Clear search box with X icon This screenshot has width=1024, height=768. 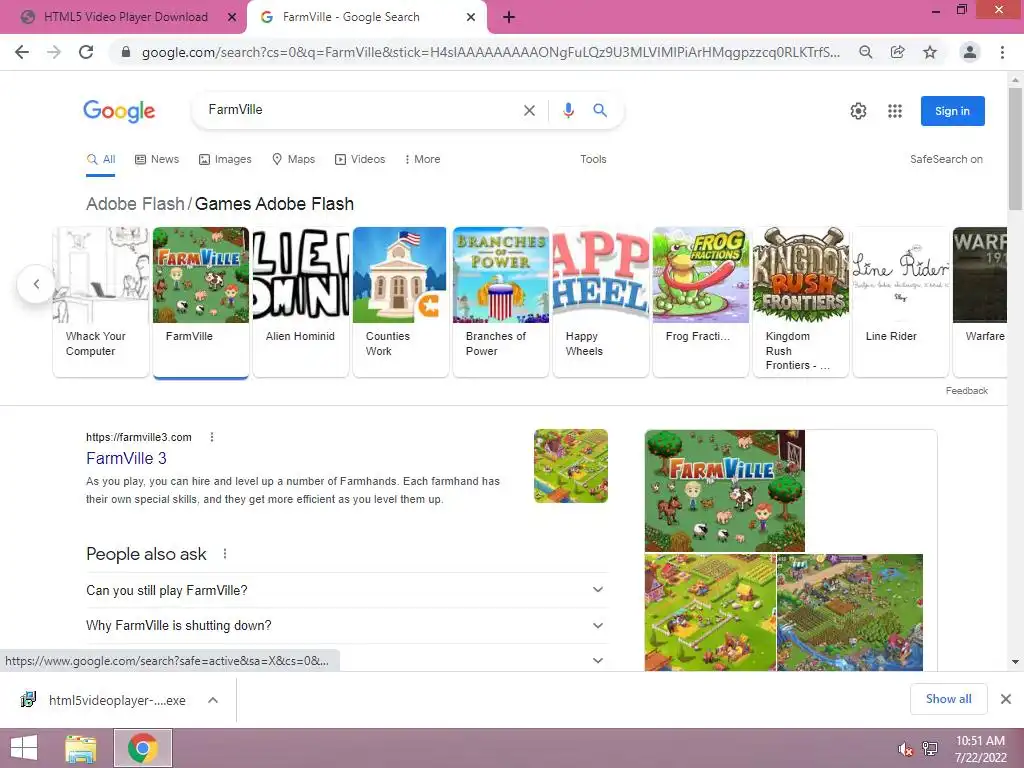pyautogui.click(x=530, y=110)
